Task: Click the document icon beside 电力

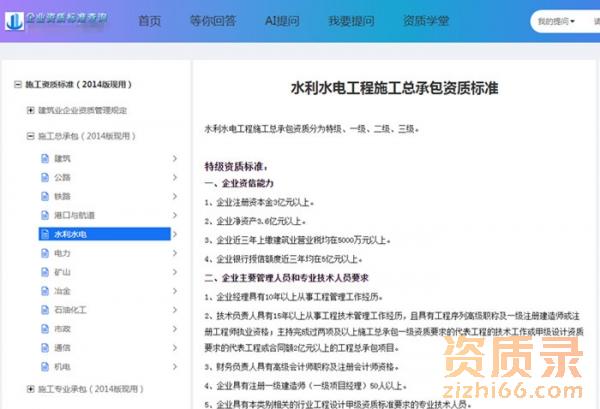Action: 43,253
